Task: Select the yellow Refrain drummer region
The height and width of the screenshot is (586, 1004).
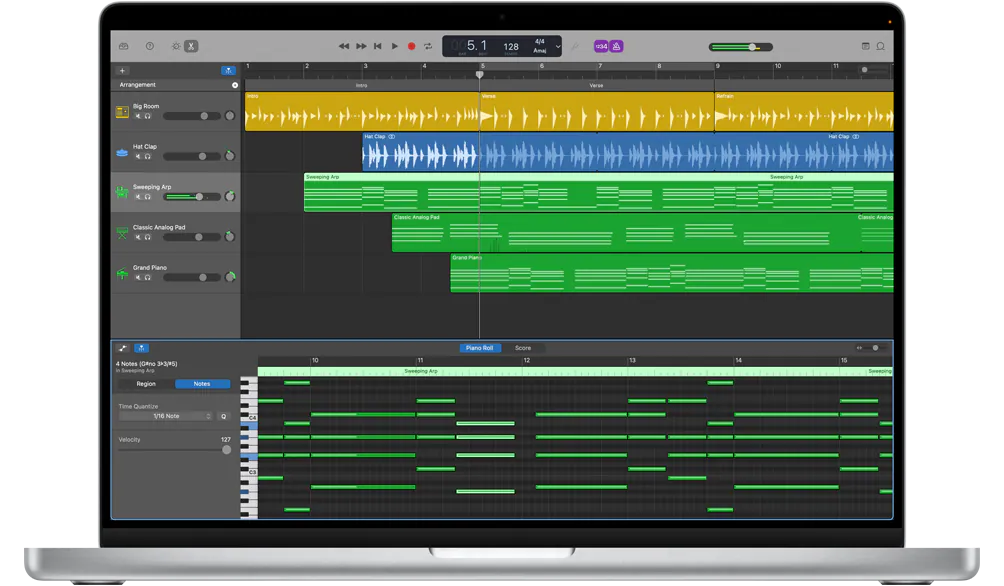Action: point(804,111)
